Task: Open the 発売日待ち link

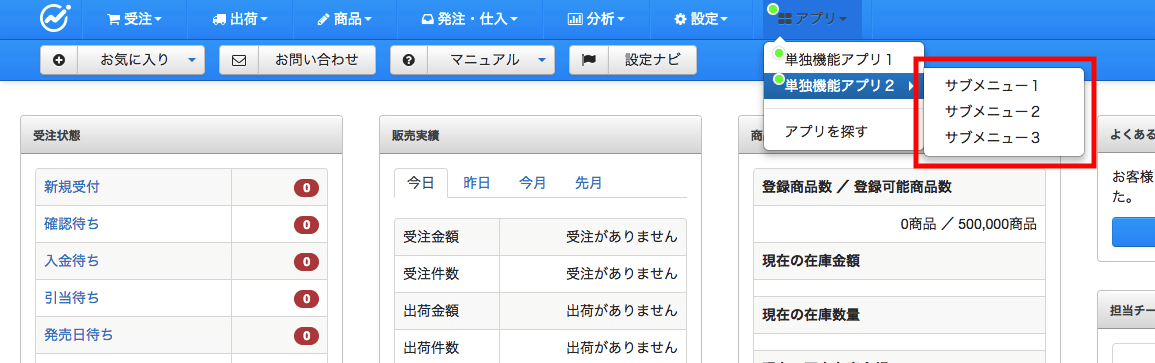Action: [x=79, y=335]
